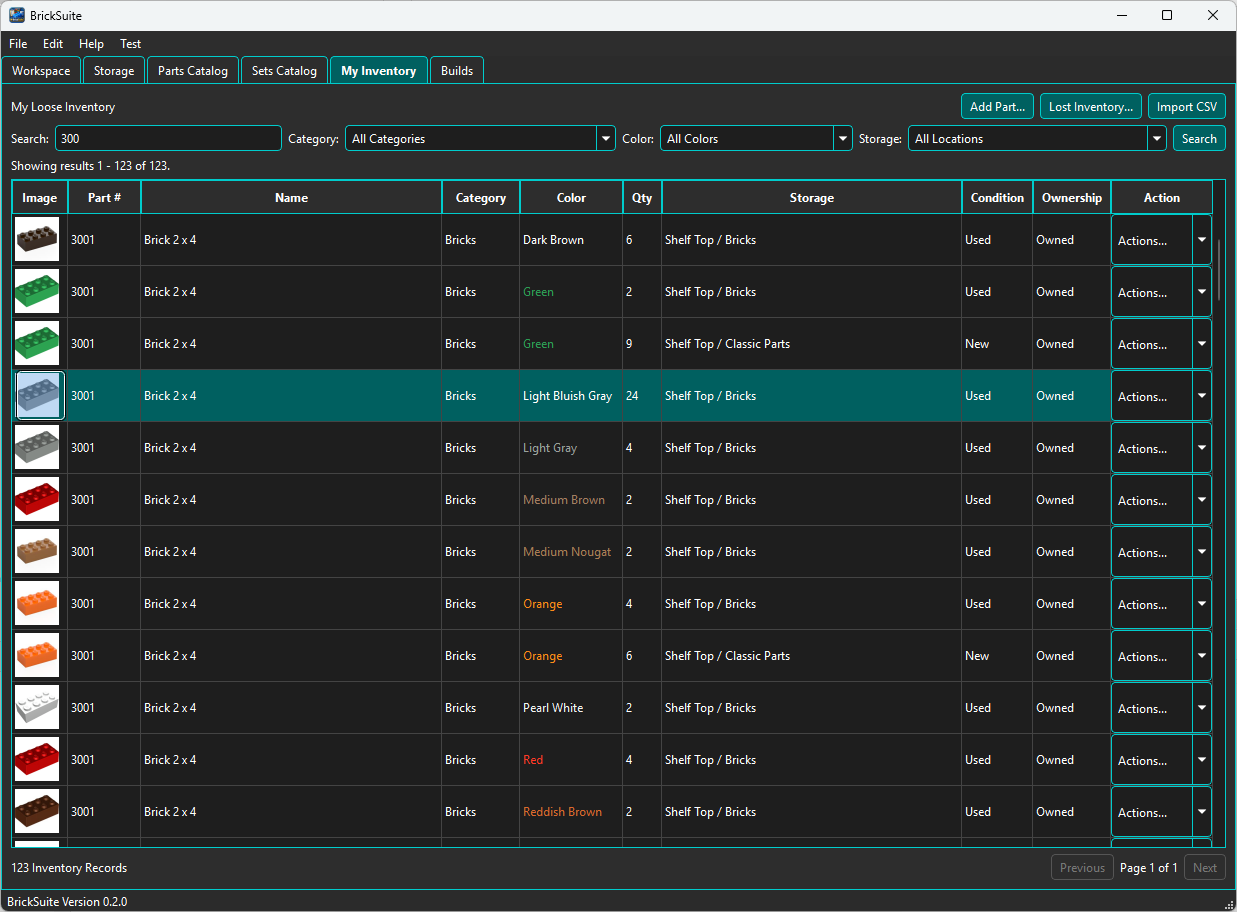This screenshot has height=912, width=1237.
Task: Expand Actions arrow for Light Gray row
Action: coord(1202,448)
